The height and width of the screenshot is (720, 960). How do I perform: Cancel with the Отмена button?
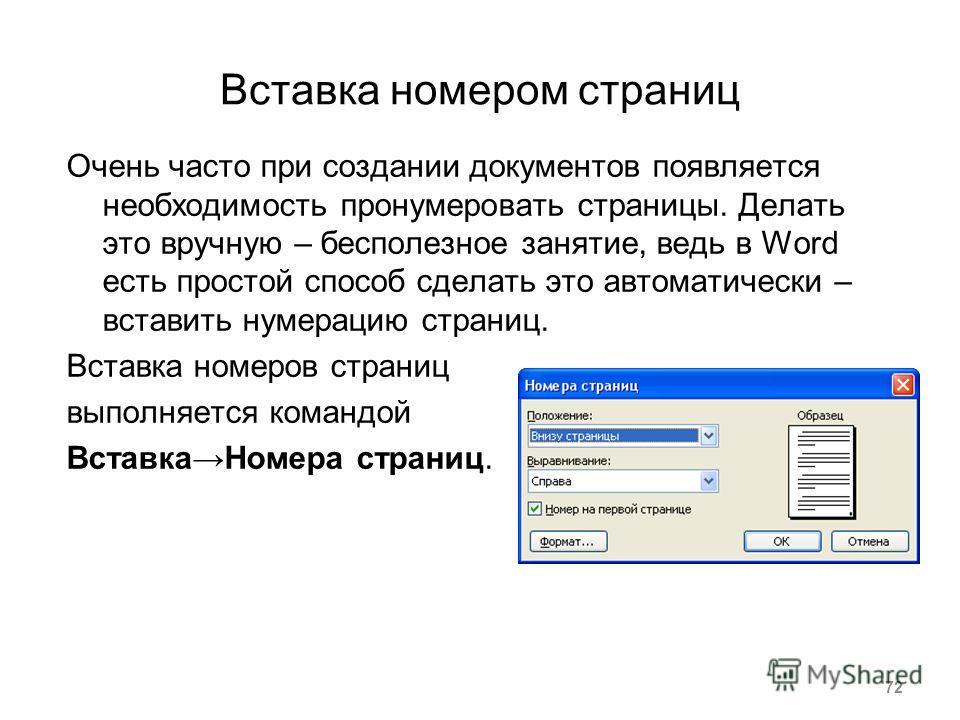click(869, 542)
